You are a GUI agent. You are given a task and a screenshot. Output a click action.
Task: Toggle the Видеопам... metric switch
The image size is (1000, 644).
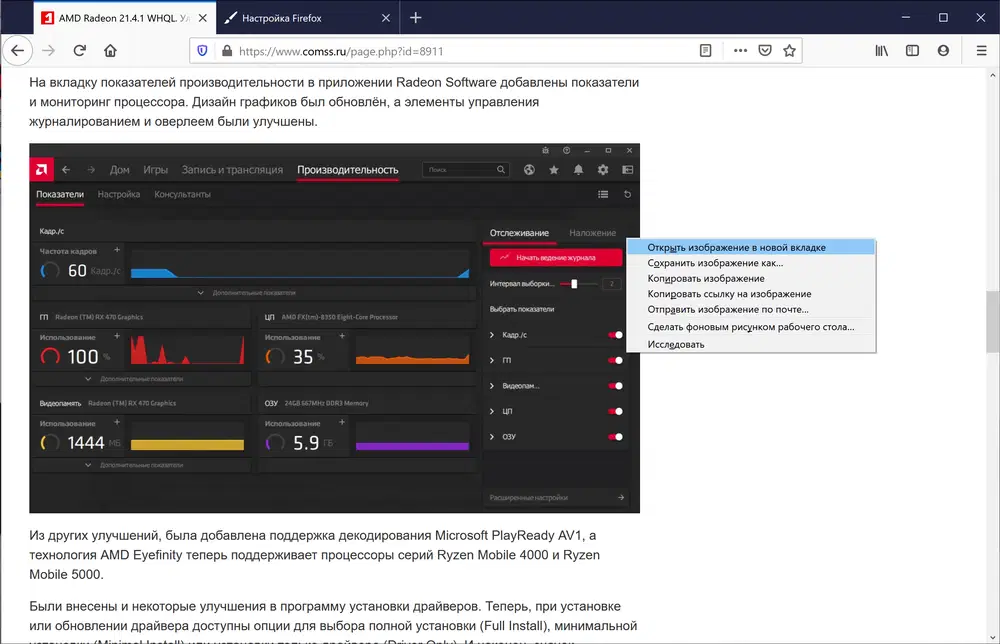point(615,386)
